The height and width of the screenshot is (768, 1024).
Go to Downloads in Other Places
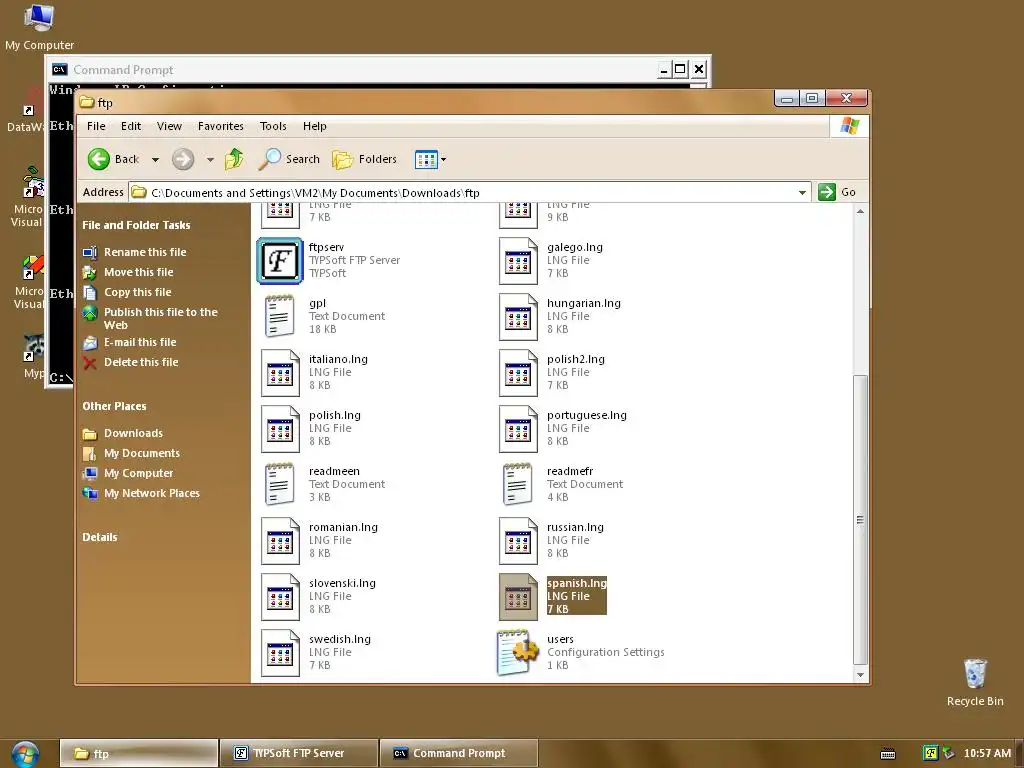[133, 434]
